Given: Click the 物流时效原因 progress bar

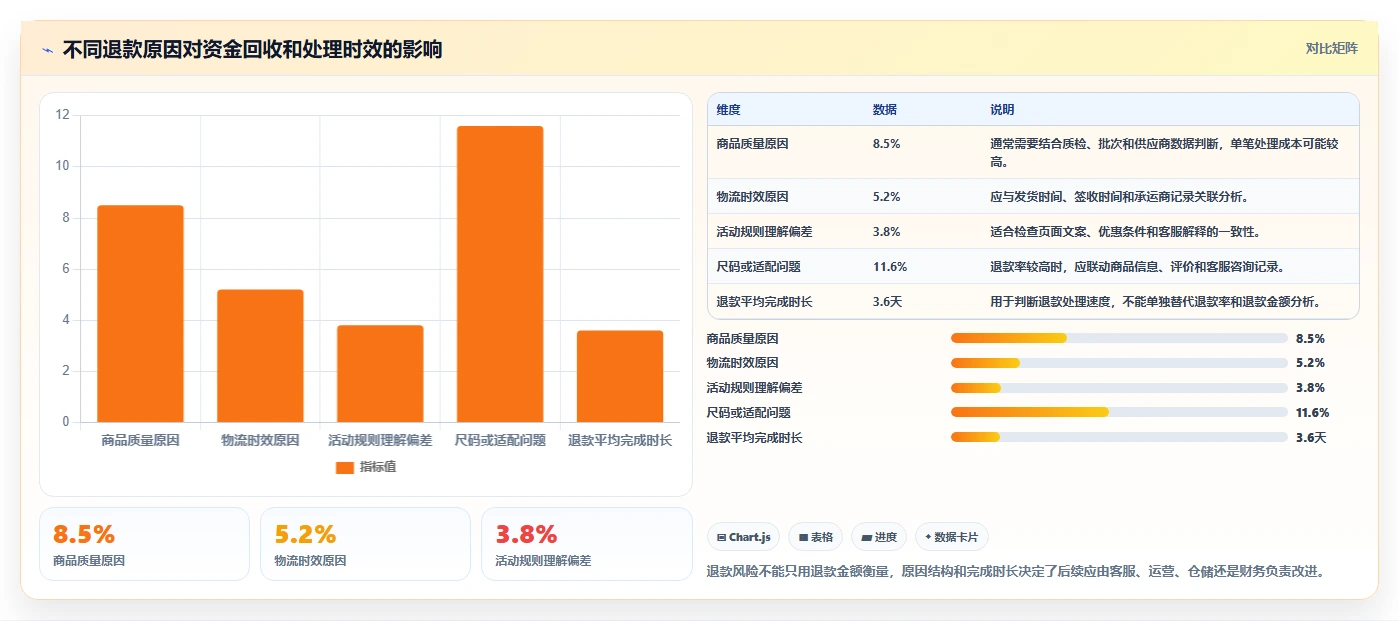Looking at the screenshot, I should coord(1119,363).
